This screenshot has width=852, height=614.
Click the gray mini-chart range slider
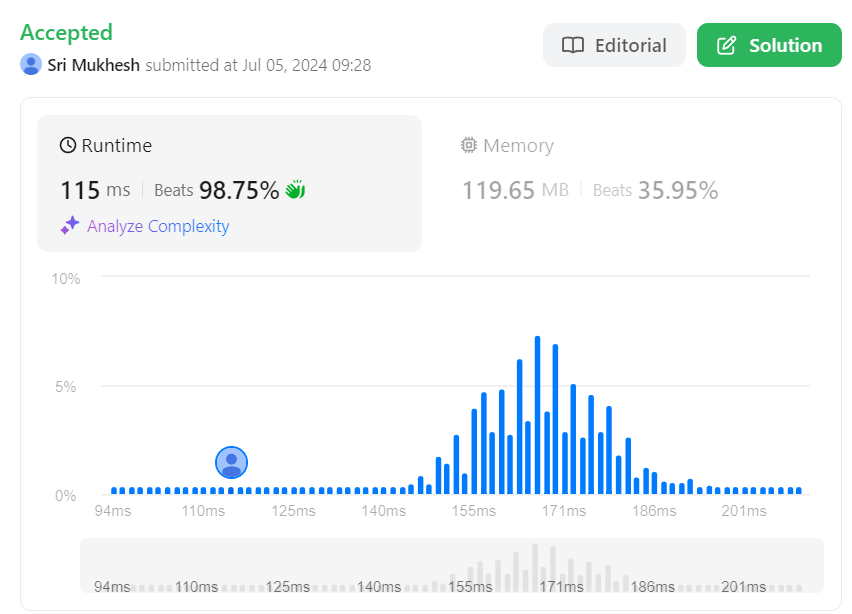(451, 566)
